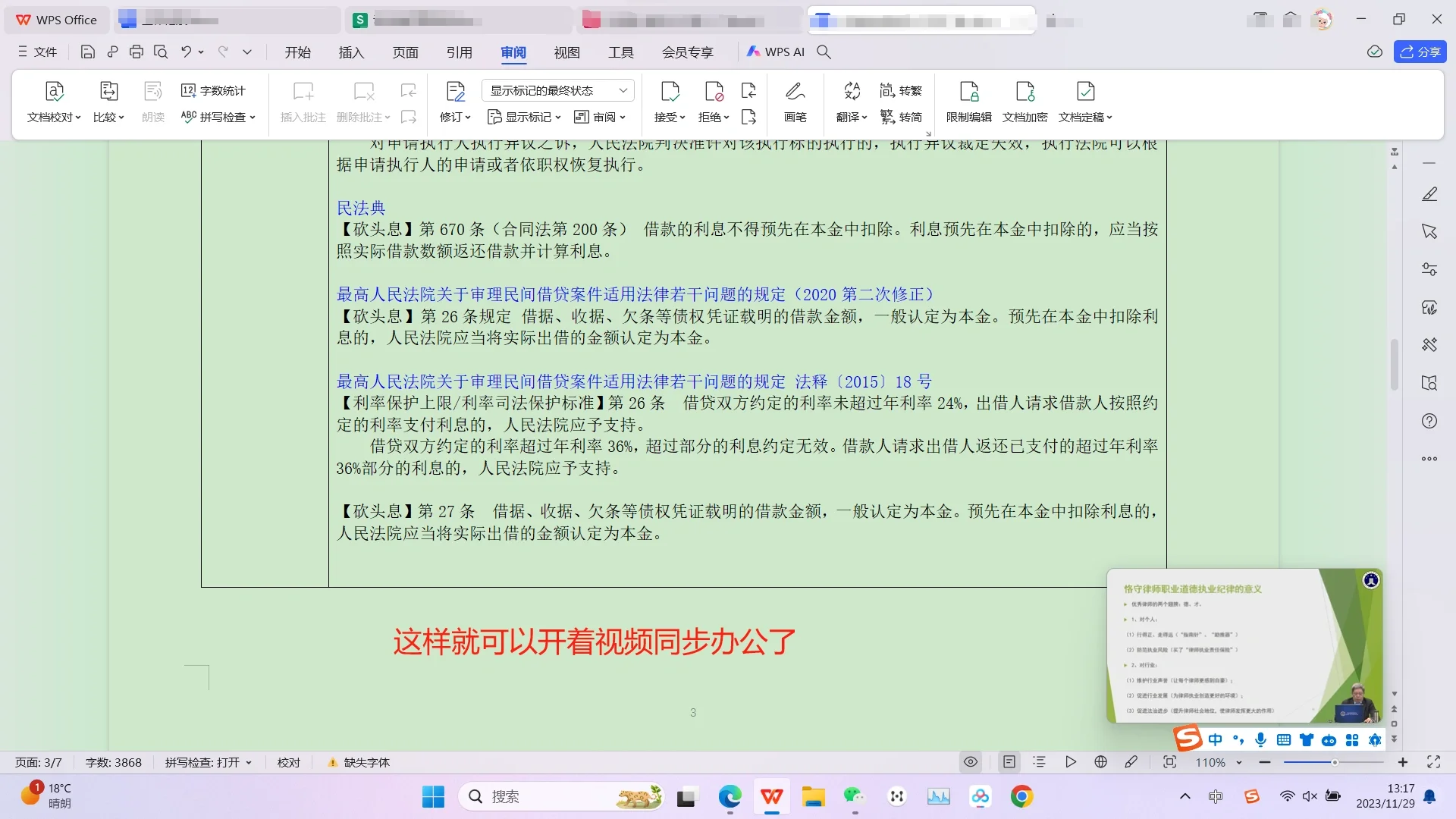
Task: Toggle spell check in the status bar
Action: click(203, 762)
